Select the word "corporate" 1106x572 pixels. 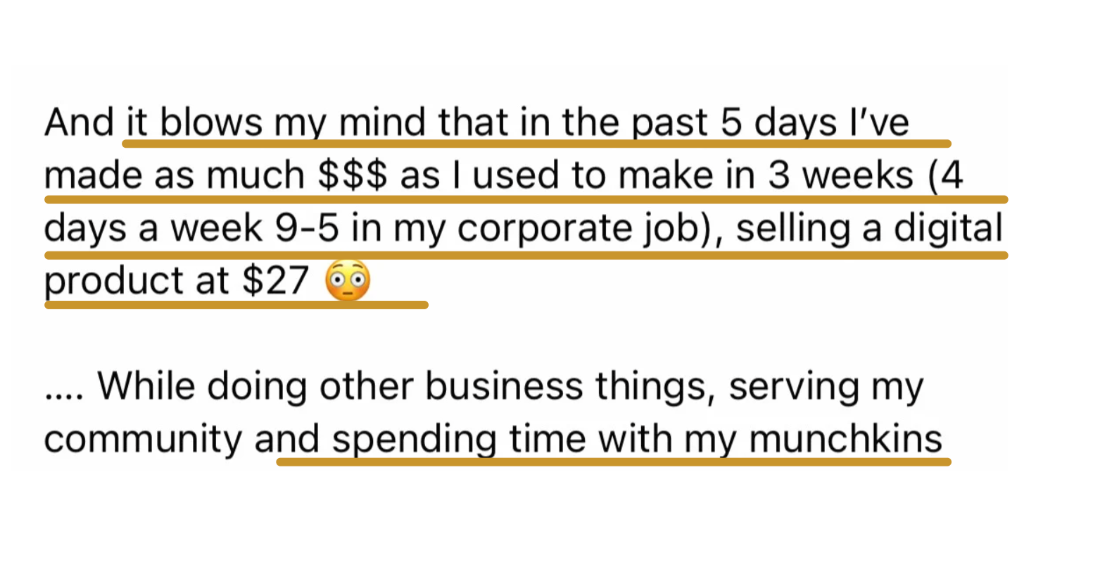tap(546, 229)
